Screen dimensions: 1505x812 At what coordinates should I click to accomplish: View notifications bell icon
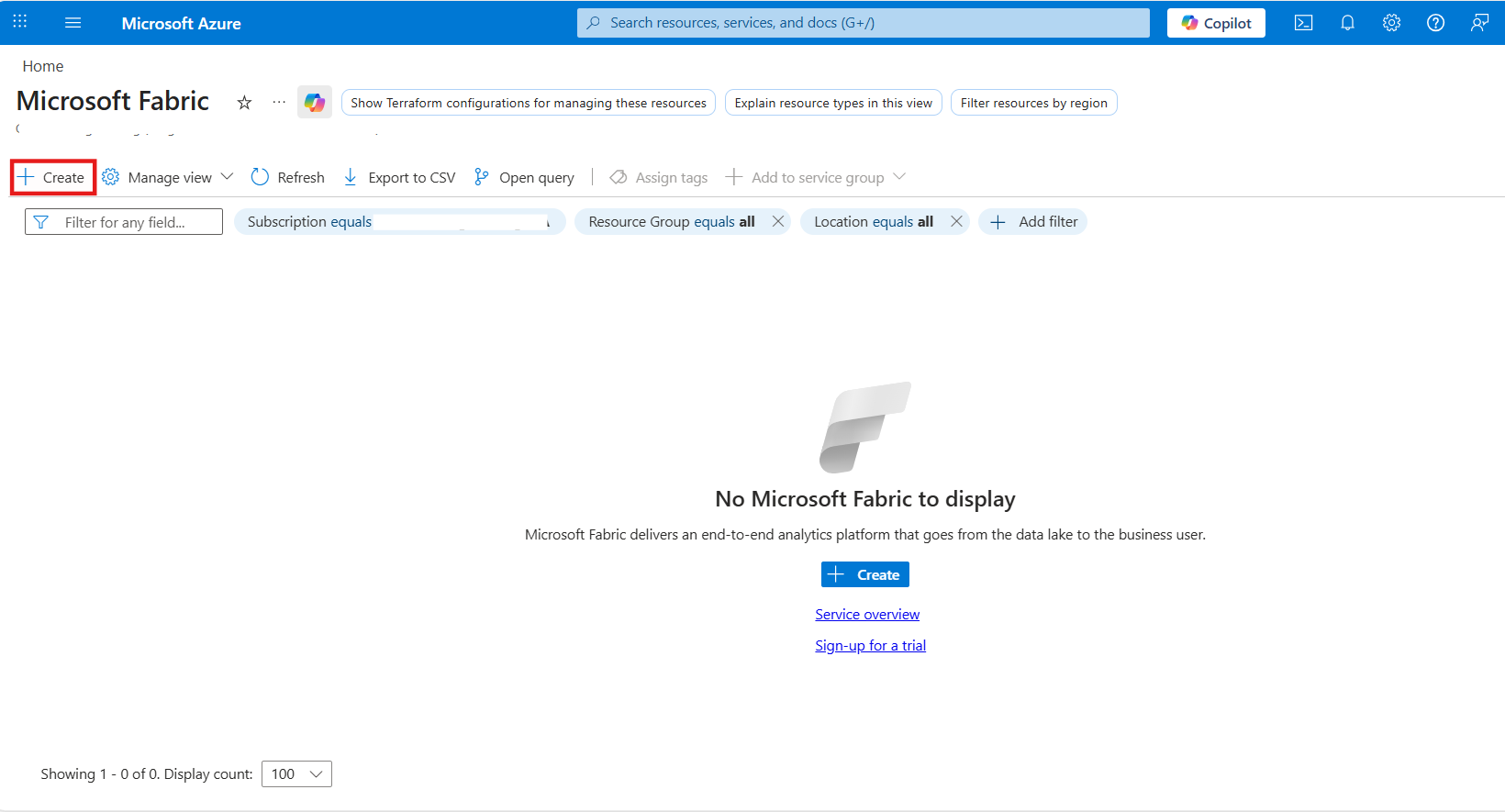1347,23
